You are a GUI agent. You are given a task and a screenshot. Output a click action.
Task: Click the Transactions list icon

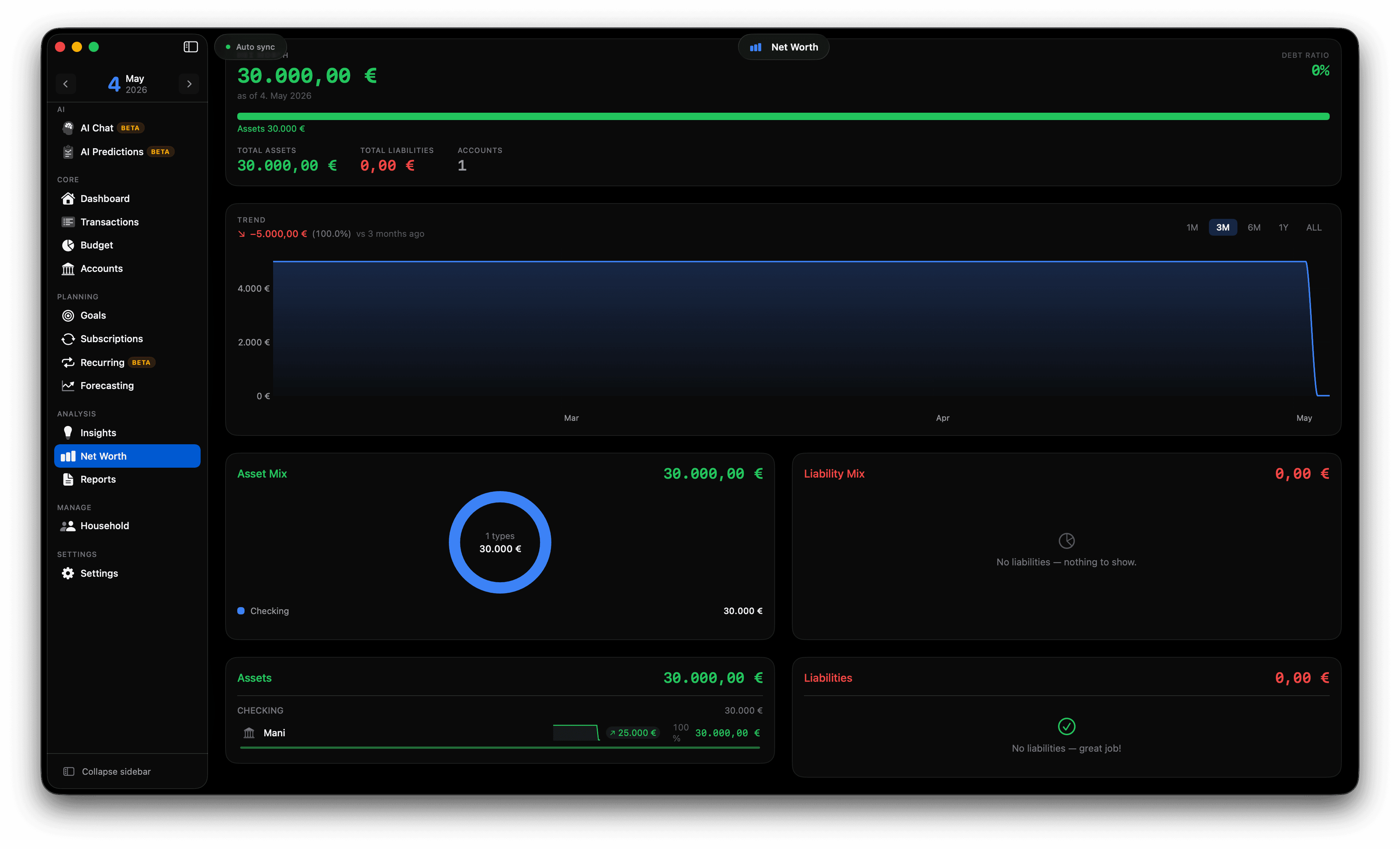[x=68, y=222]
